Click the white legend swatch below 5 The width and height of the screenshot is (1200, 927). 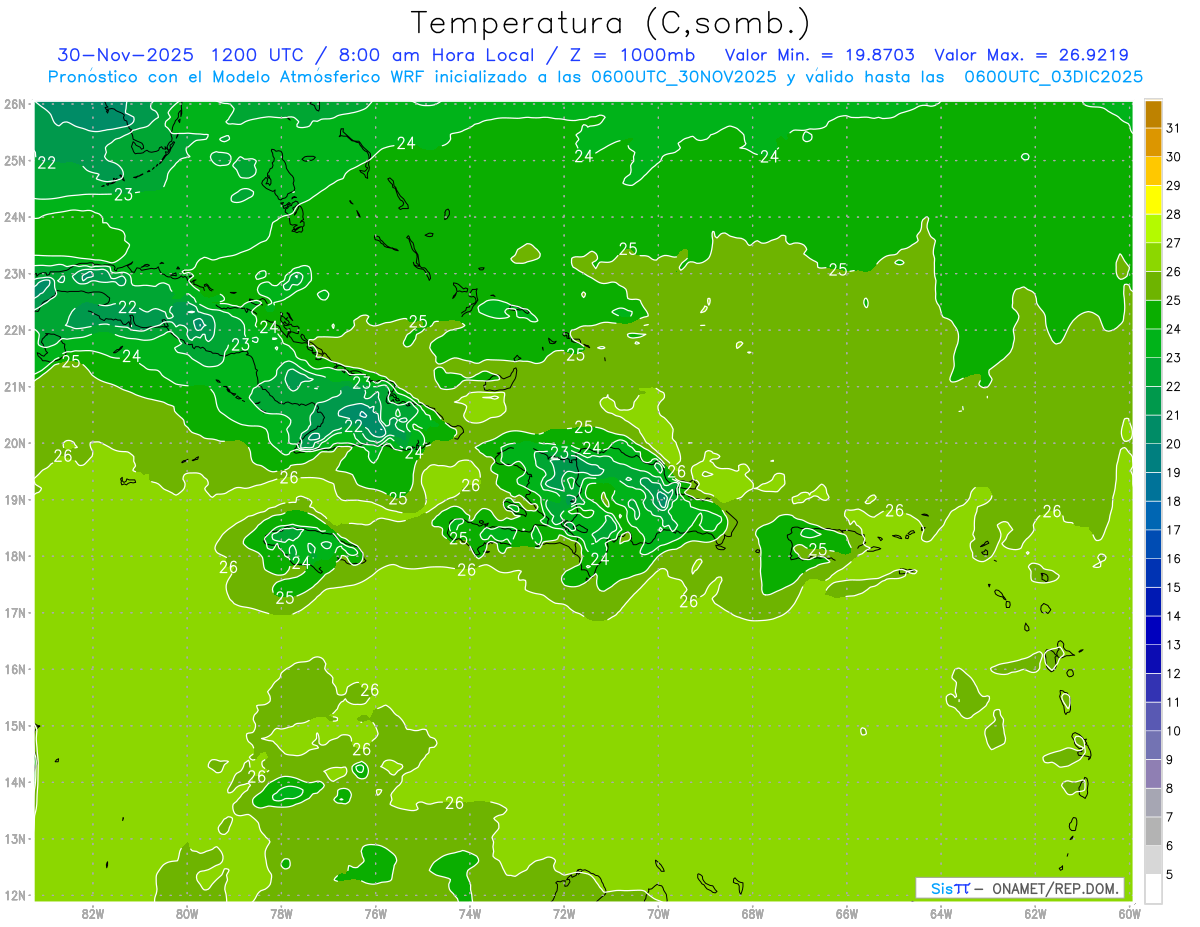click(x=1153, y=888)
